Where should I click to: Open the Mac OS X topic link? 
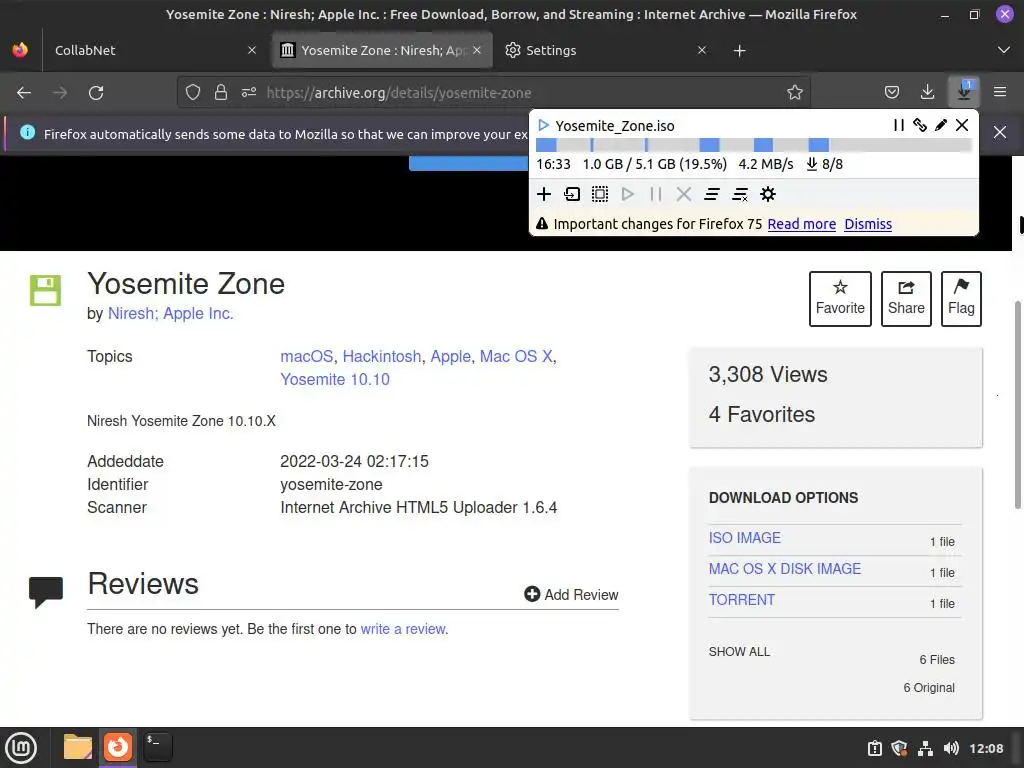pyautogui.click(x=516, y=356)
